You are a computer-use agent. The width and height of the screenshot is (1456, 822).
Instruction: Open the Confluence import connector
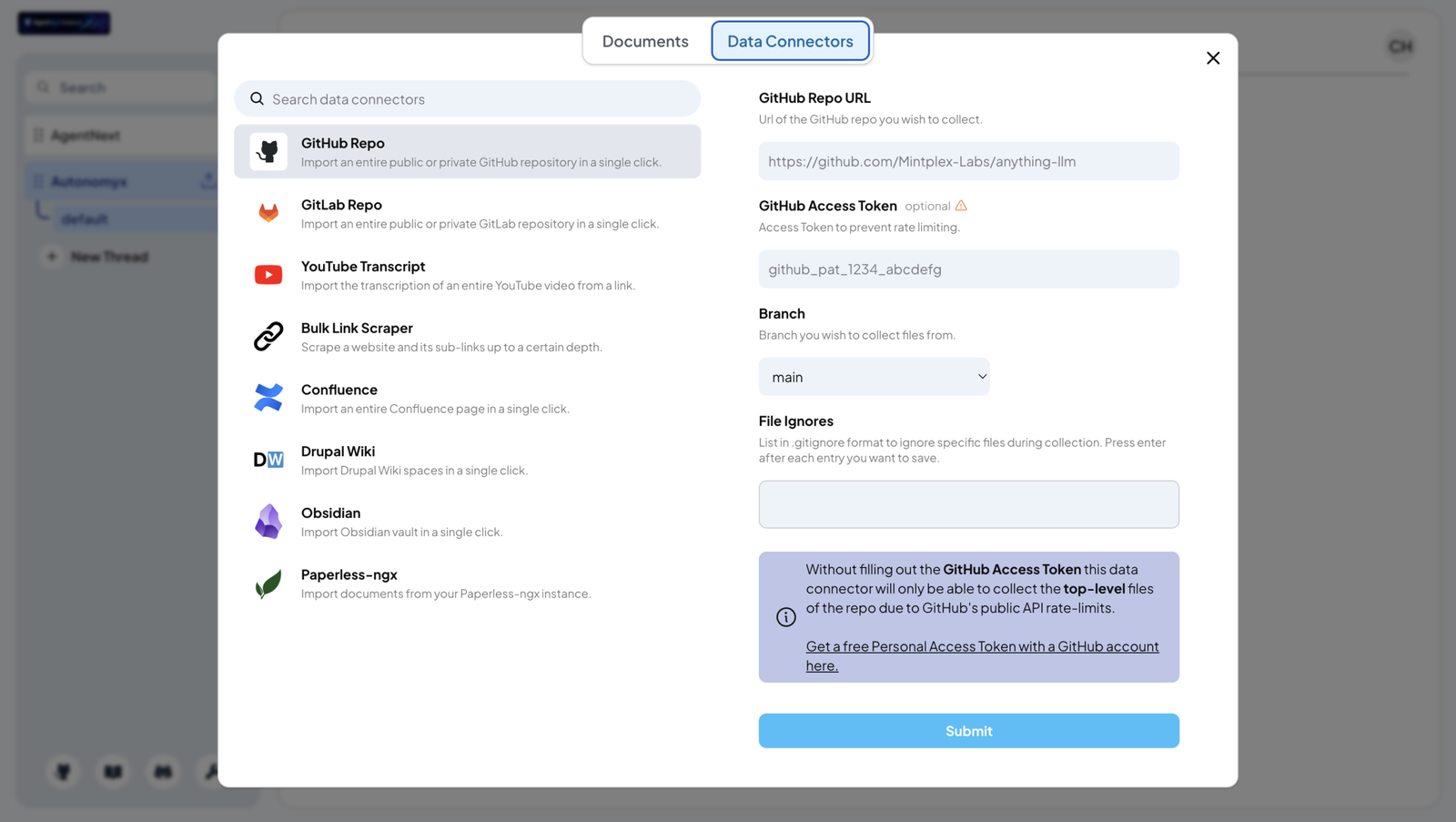[467, 398]
